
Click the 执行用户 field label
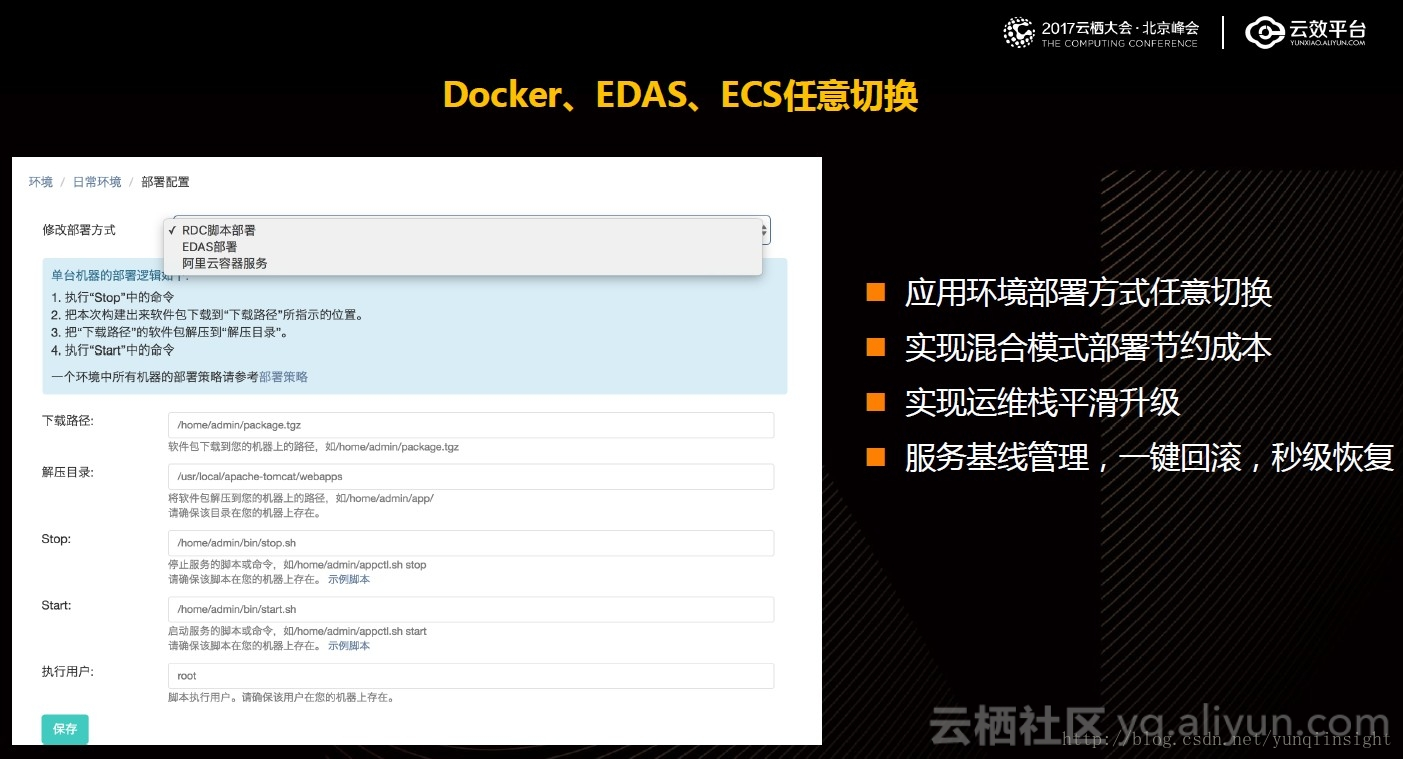tap(68, 672)
